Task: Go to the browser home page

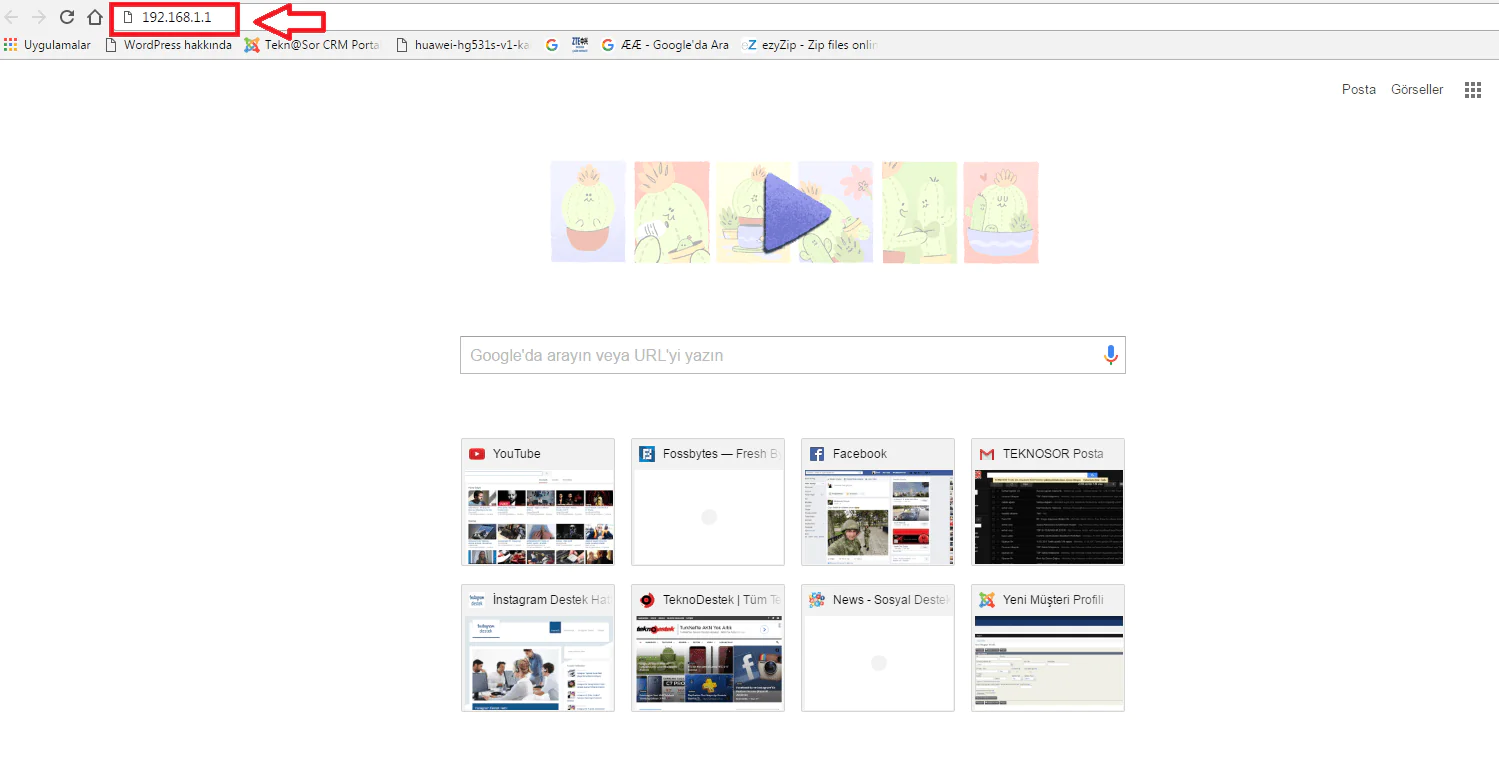Action: point(95,17)
